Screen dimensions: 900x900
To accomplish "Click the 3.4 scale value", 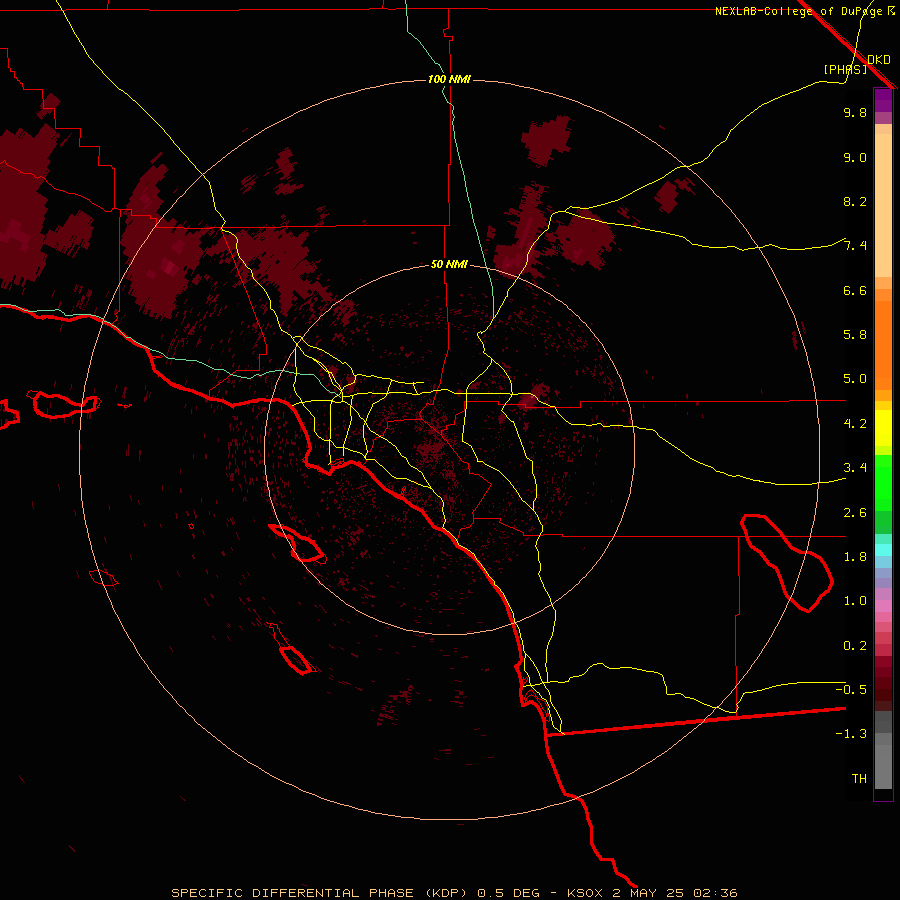I will click(855, 468).
